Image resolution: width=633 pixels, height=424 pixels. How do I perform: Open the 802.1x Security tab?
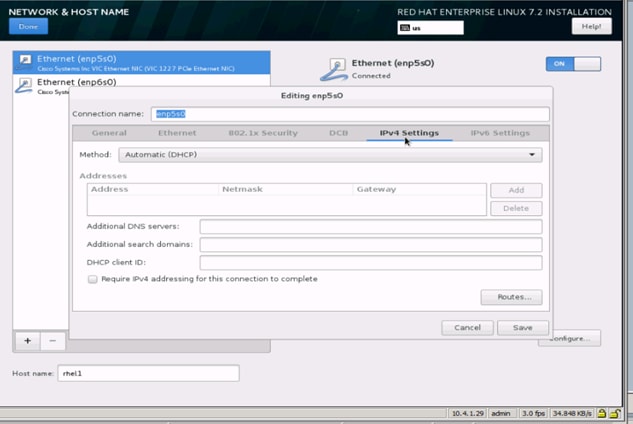(263, 133)
